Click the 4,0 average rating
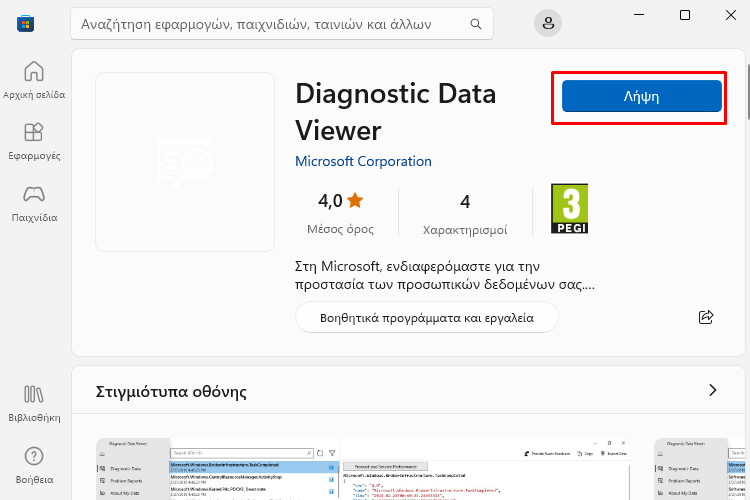 point(341,212)
